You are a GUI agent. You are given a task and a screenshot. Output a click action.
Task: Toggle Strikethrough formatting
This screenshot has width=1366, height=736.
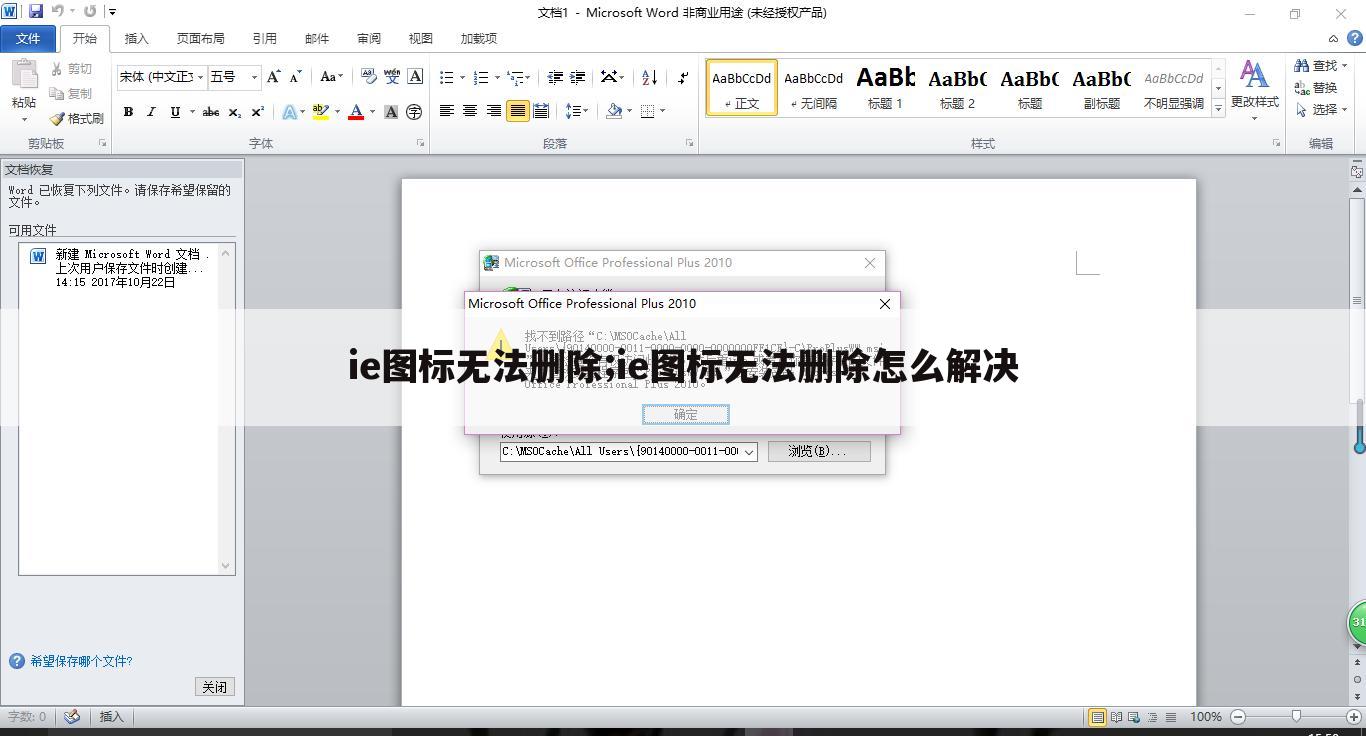211,112
